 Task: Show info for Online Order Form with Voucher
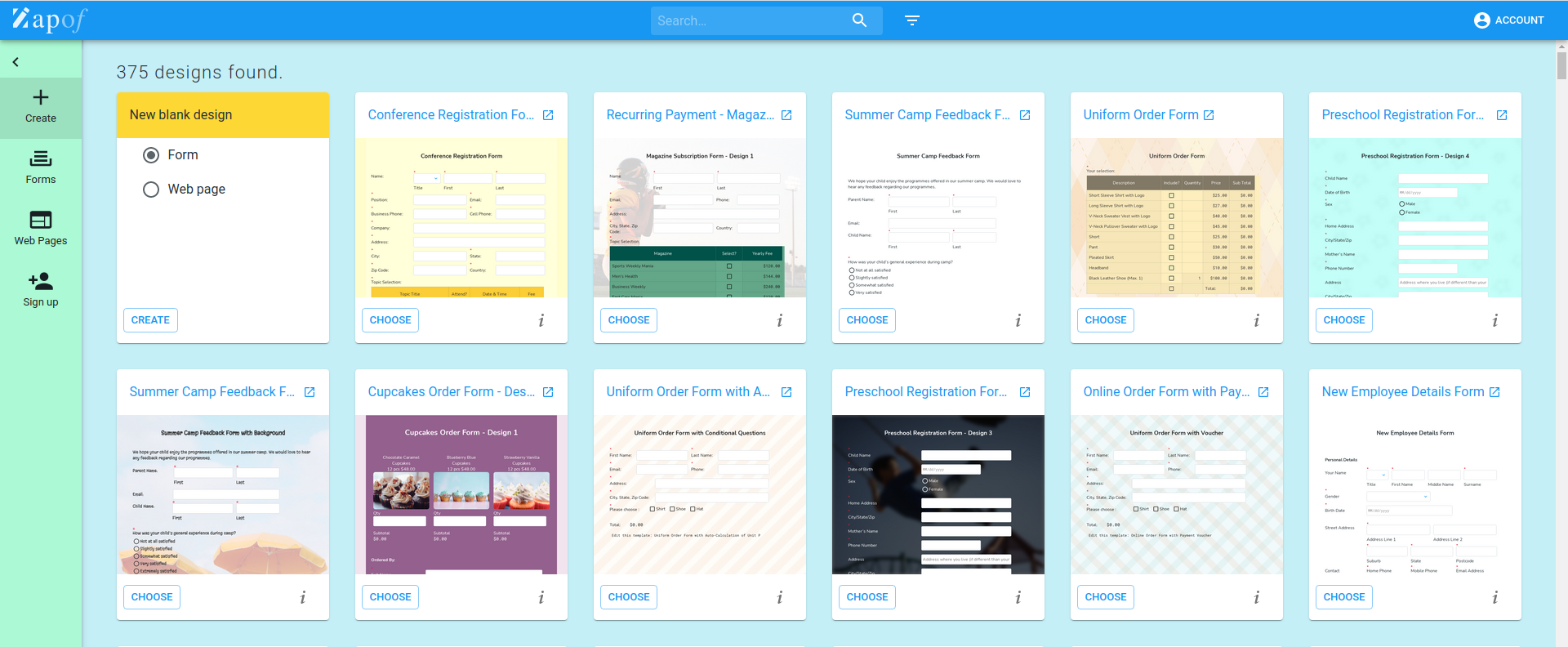[1257, 597]
